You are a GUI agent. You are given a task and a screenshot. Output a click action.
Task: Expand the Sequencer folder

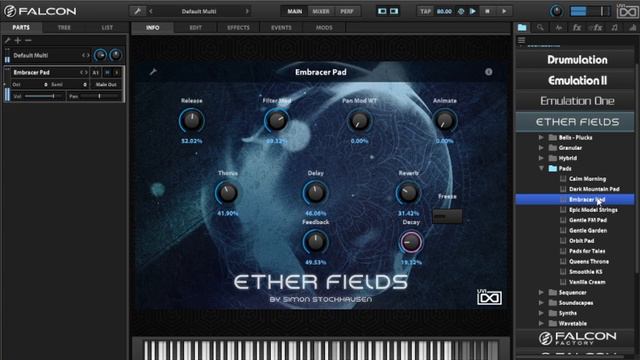pyautogui.click(x=541, y=292)
